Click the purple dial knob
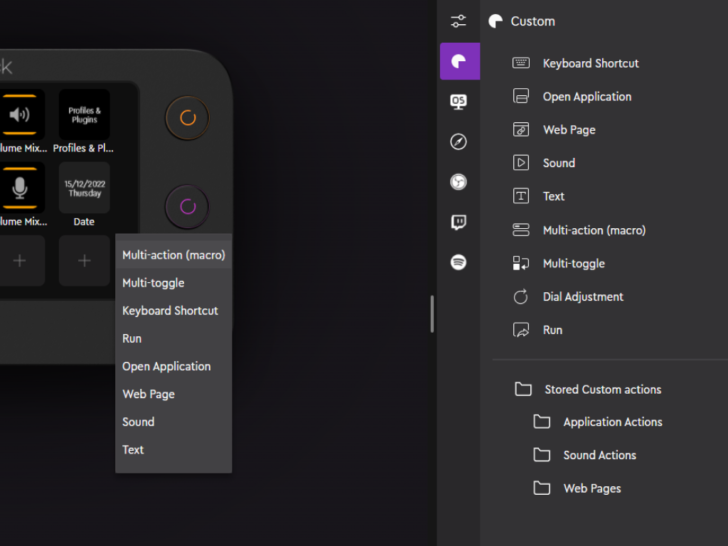The height and width of the screenshot is (546, 728). [x=188, y=207]
